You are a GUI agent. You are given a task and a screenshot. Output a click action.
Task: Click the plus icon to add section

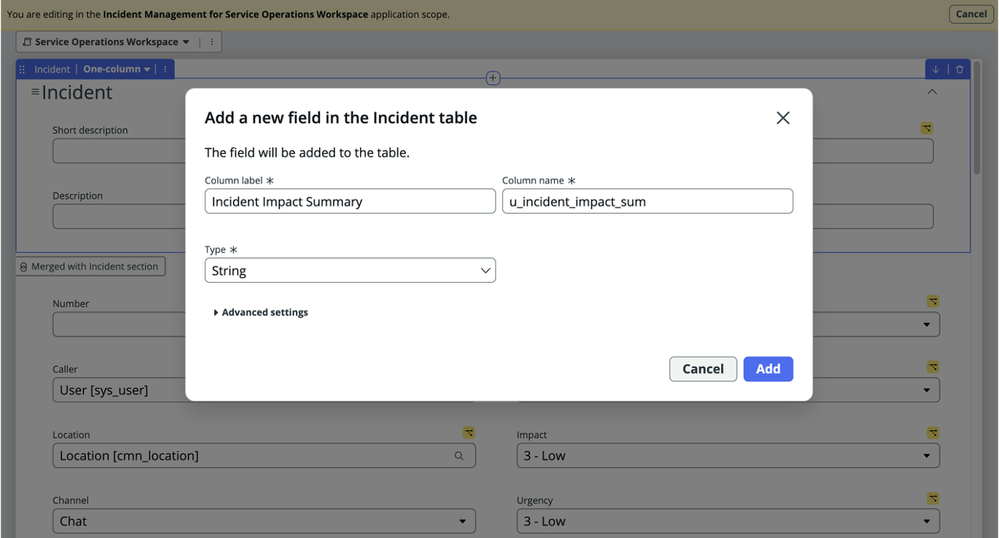(x=493, y=78)
